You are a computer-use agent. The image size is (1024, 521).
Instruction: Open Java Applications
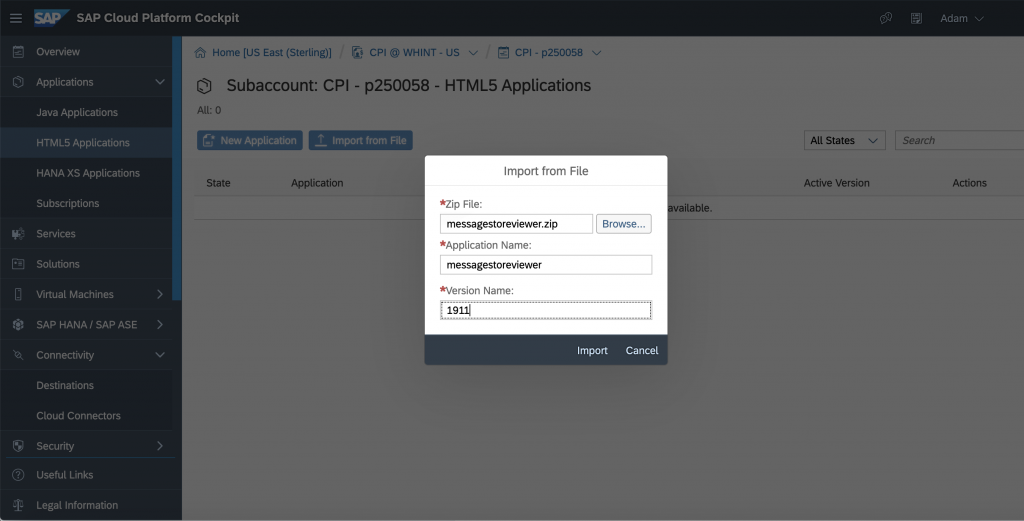(77, 112)
